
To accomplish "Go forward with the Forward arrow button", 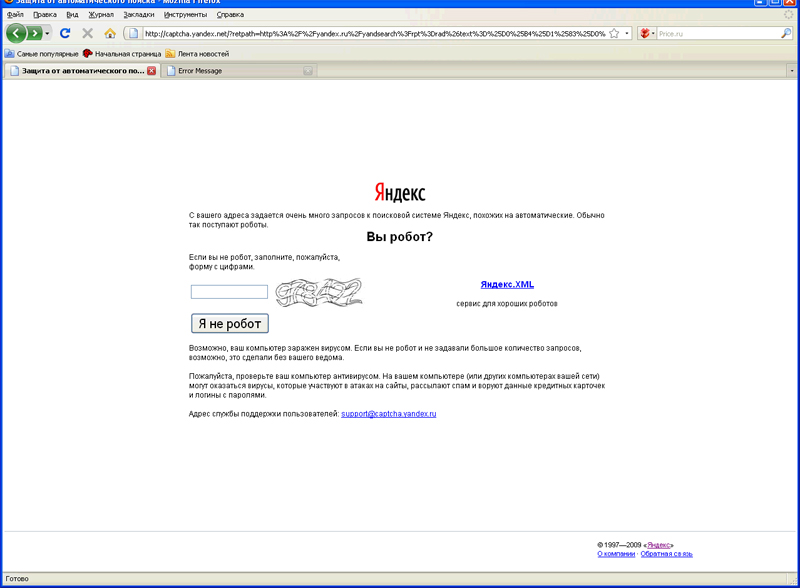I will pyautogui.click(x=35, y=34).
